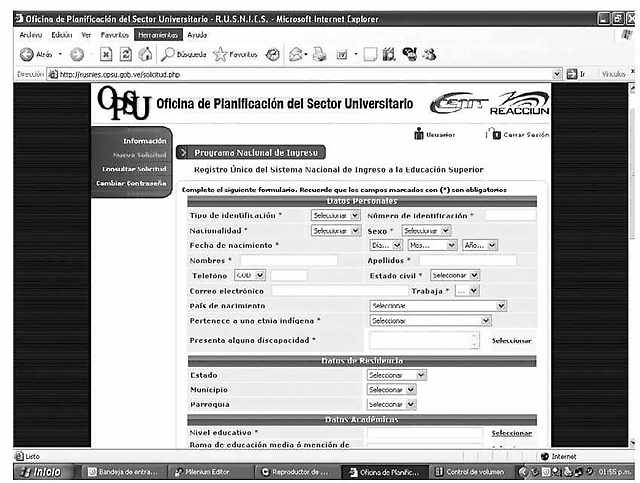Open the Estado civil dropdown
The width and height of the screenshot is (640, 483).
(x=454, y=275)
